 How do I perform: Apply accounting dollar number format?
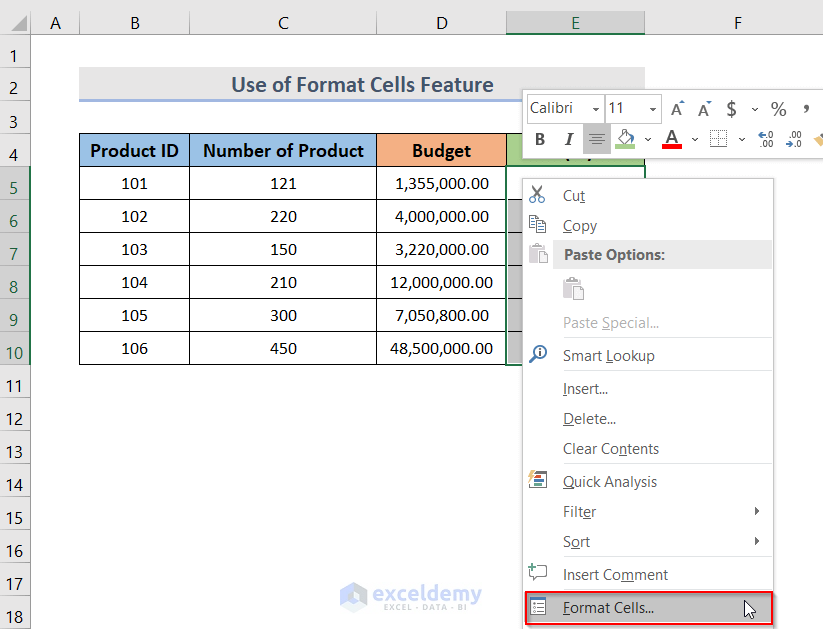pos(732,109)
